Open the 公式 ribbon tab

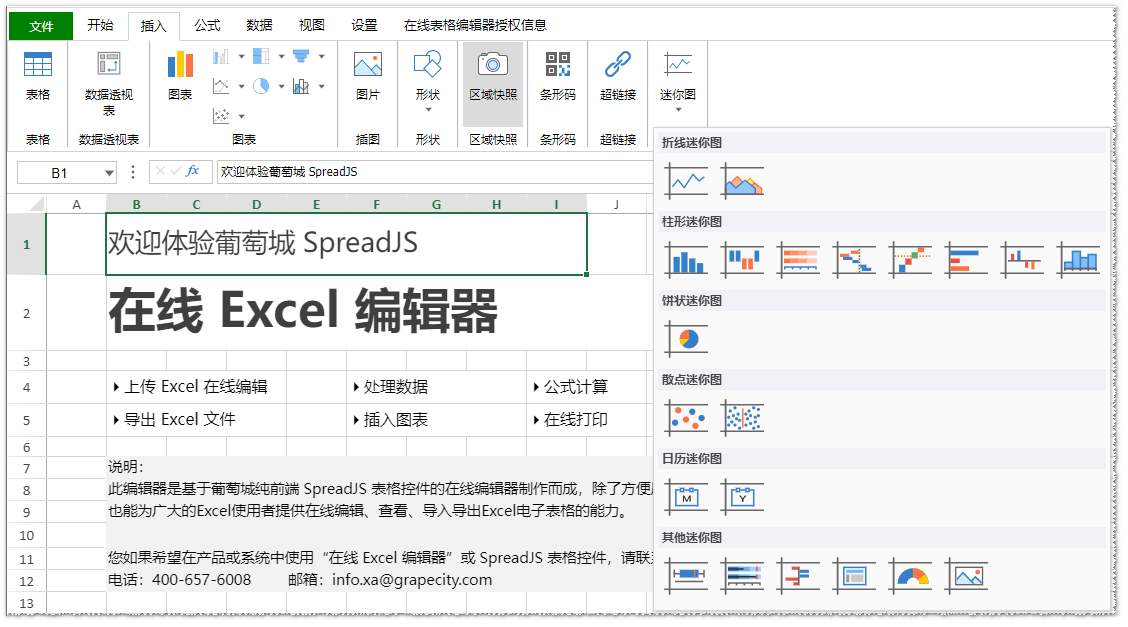207,27
